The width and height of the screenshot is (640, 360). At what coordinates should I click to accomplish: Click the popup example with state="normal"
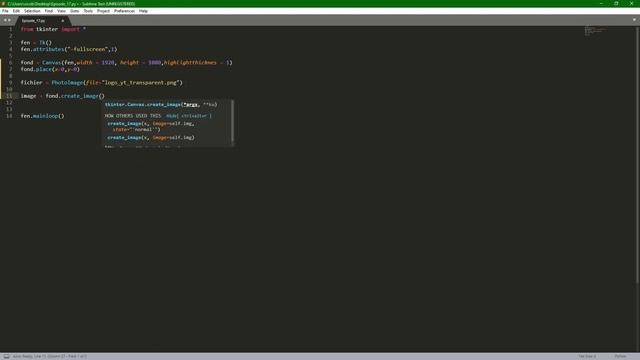click(151, 127)
